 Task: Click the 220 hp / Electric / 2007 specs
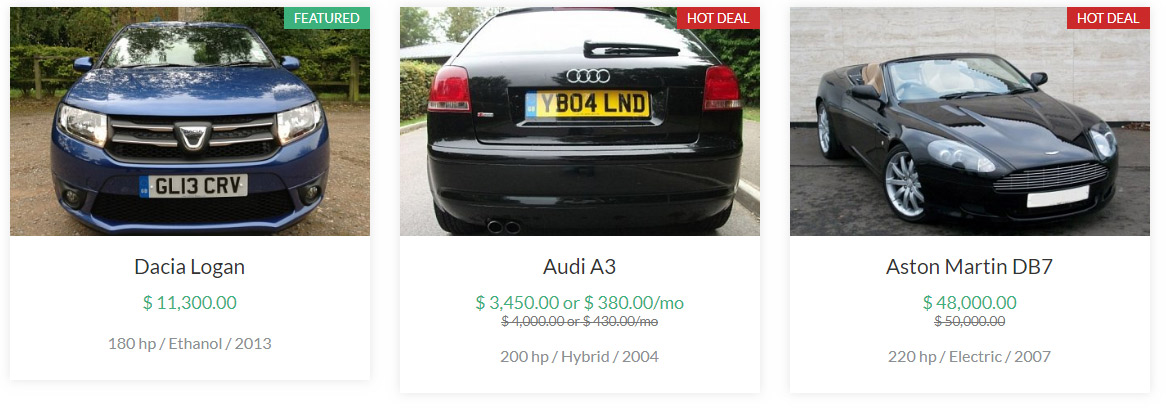pyautogui.click(x=969, y=357)
